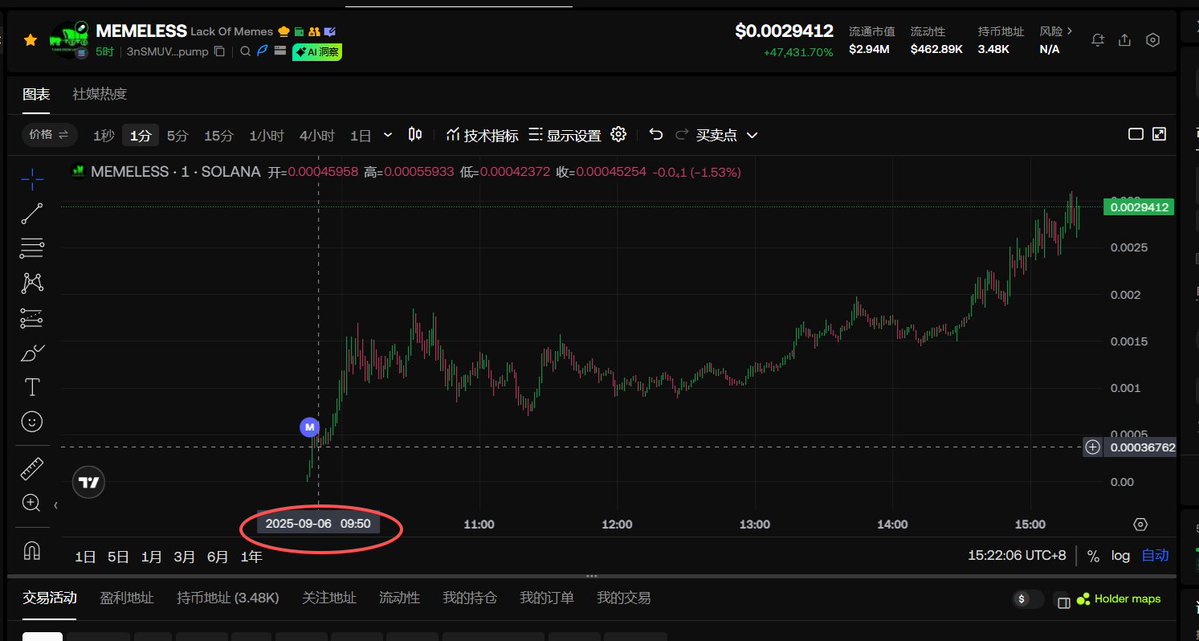Open the hexagon settings icon in header
1199x641 pixels.
[x=1153, y=40]
